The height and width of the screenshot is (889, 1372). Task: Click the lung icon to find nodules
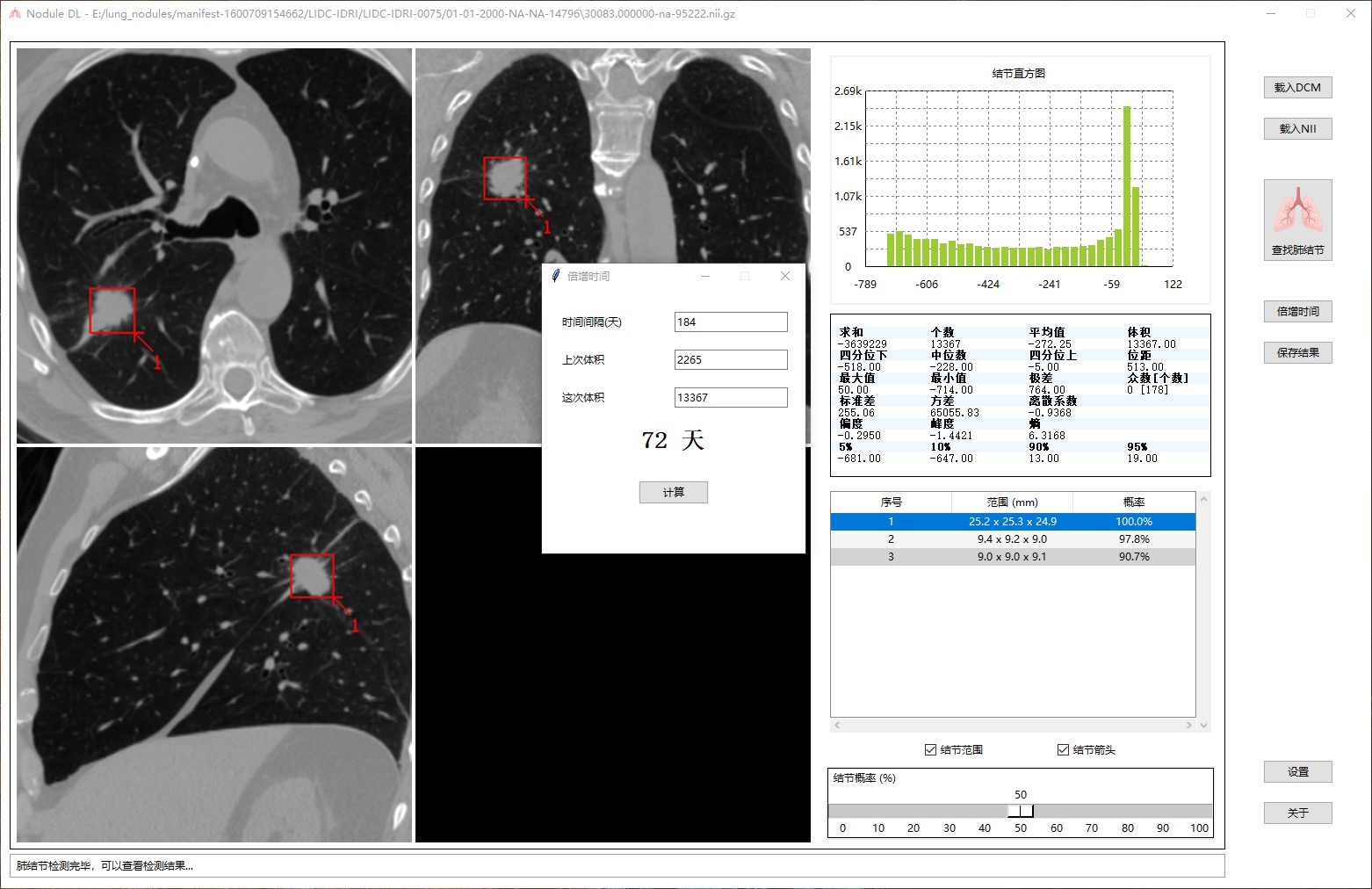pos(1297,220)
